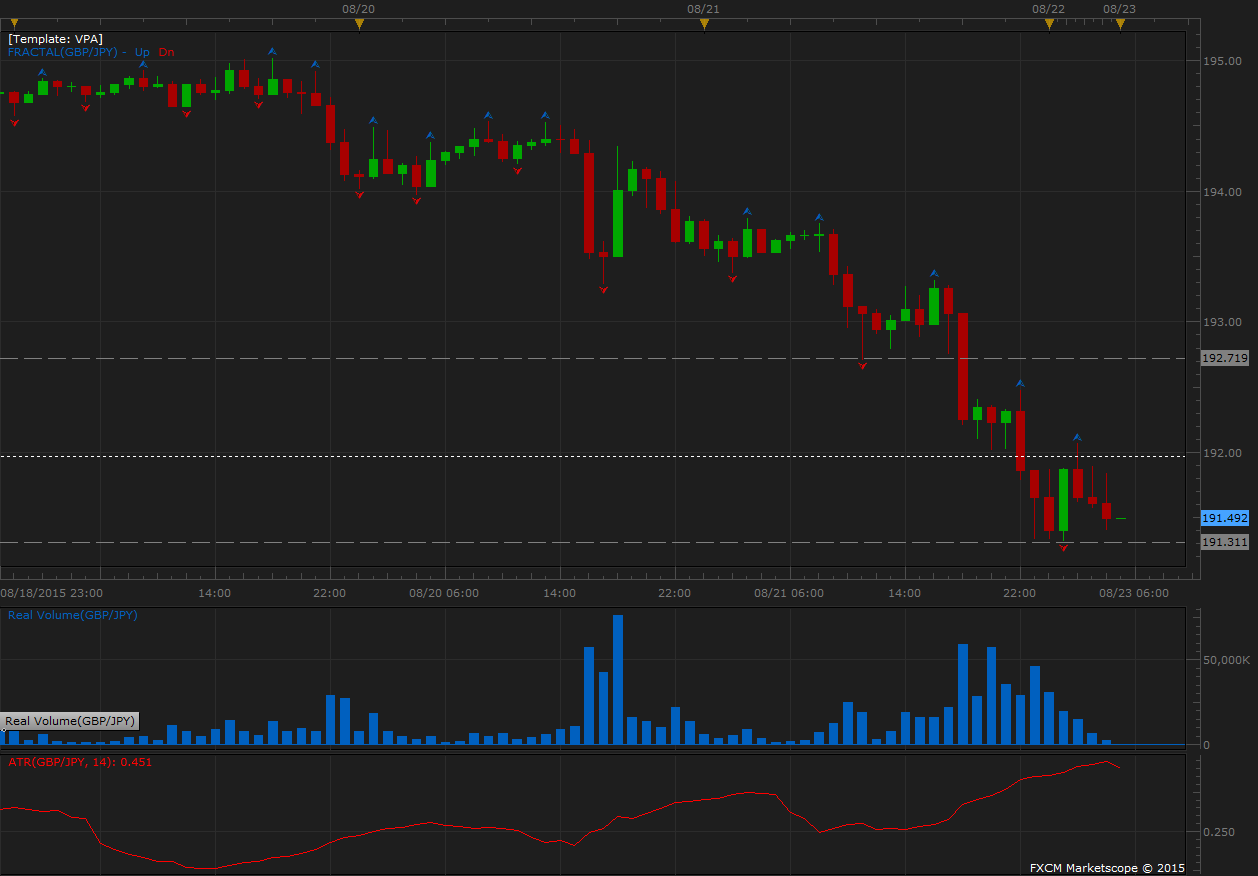Select the 191.311 price level tag
Viewport: 1258px width, 876px height.
click(1224, 542)
